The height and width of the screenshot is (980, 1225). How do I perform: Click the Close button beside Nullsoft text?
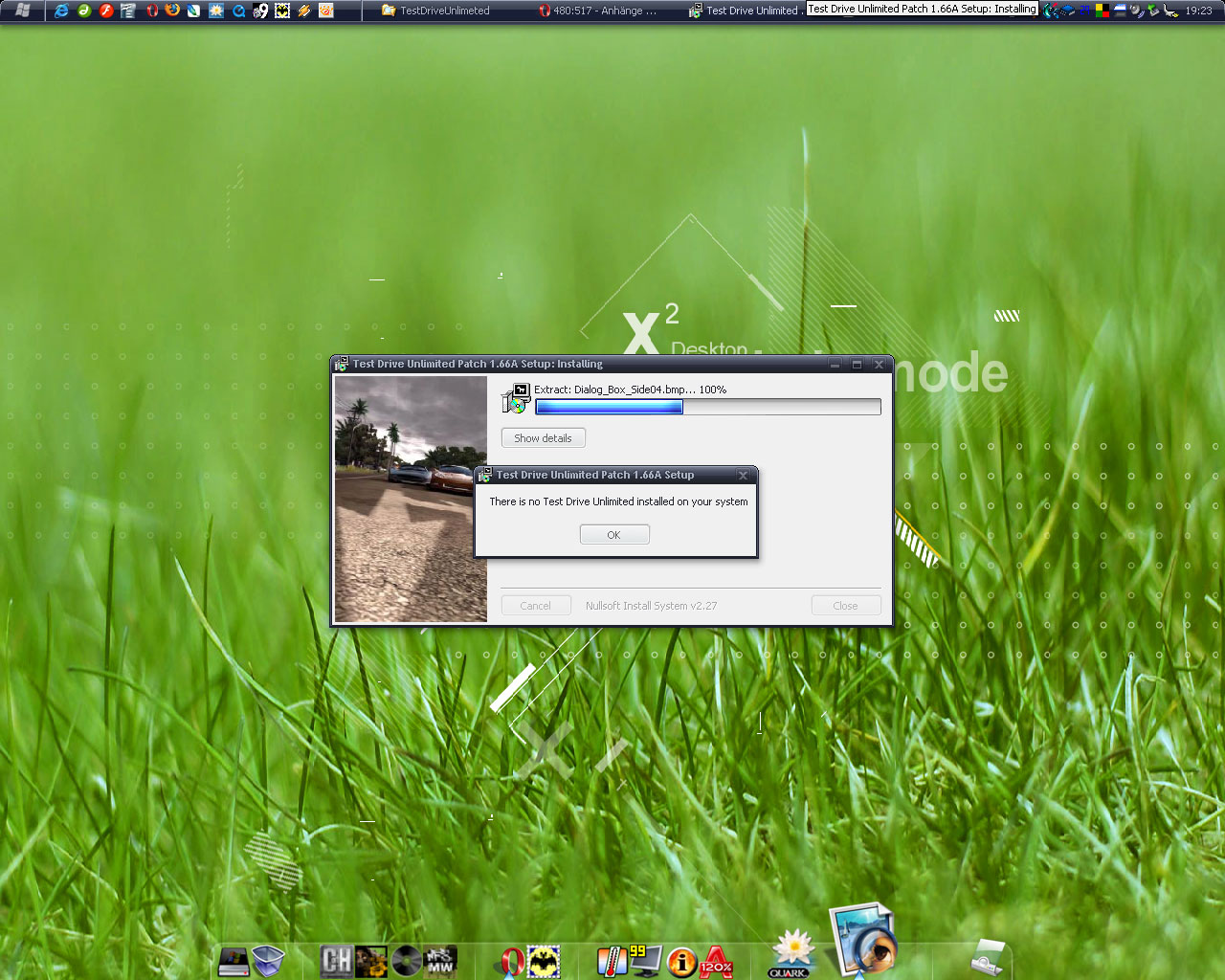point(846,606)
